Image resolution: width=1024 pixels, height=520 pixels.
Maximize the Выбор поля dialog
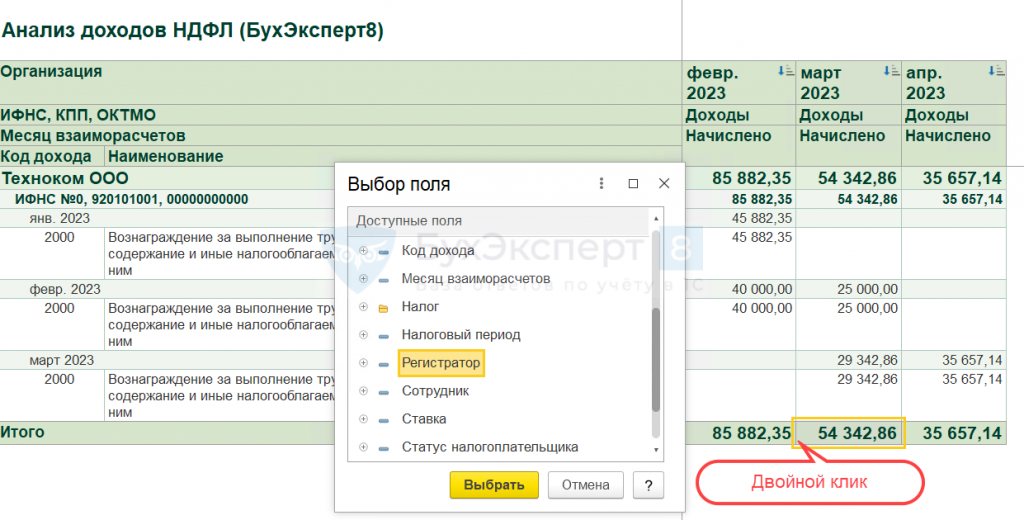pyautogui.click(x=633, y=184)
